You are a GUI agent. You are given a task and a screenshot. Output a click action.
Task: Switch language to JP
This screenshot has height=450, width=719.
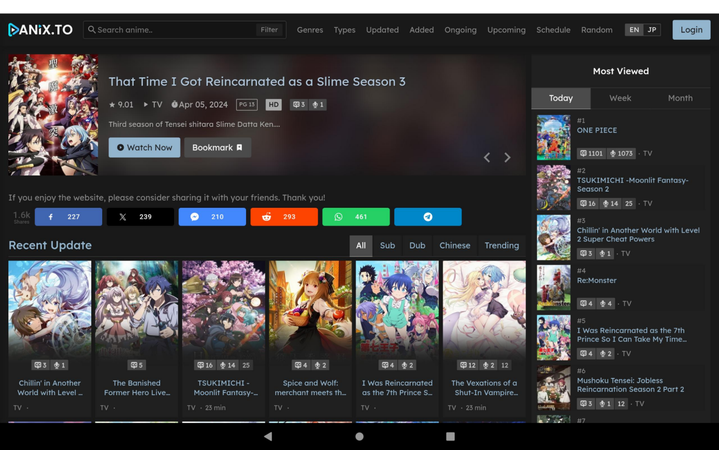click(x=652, y=30)
